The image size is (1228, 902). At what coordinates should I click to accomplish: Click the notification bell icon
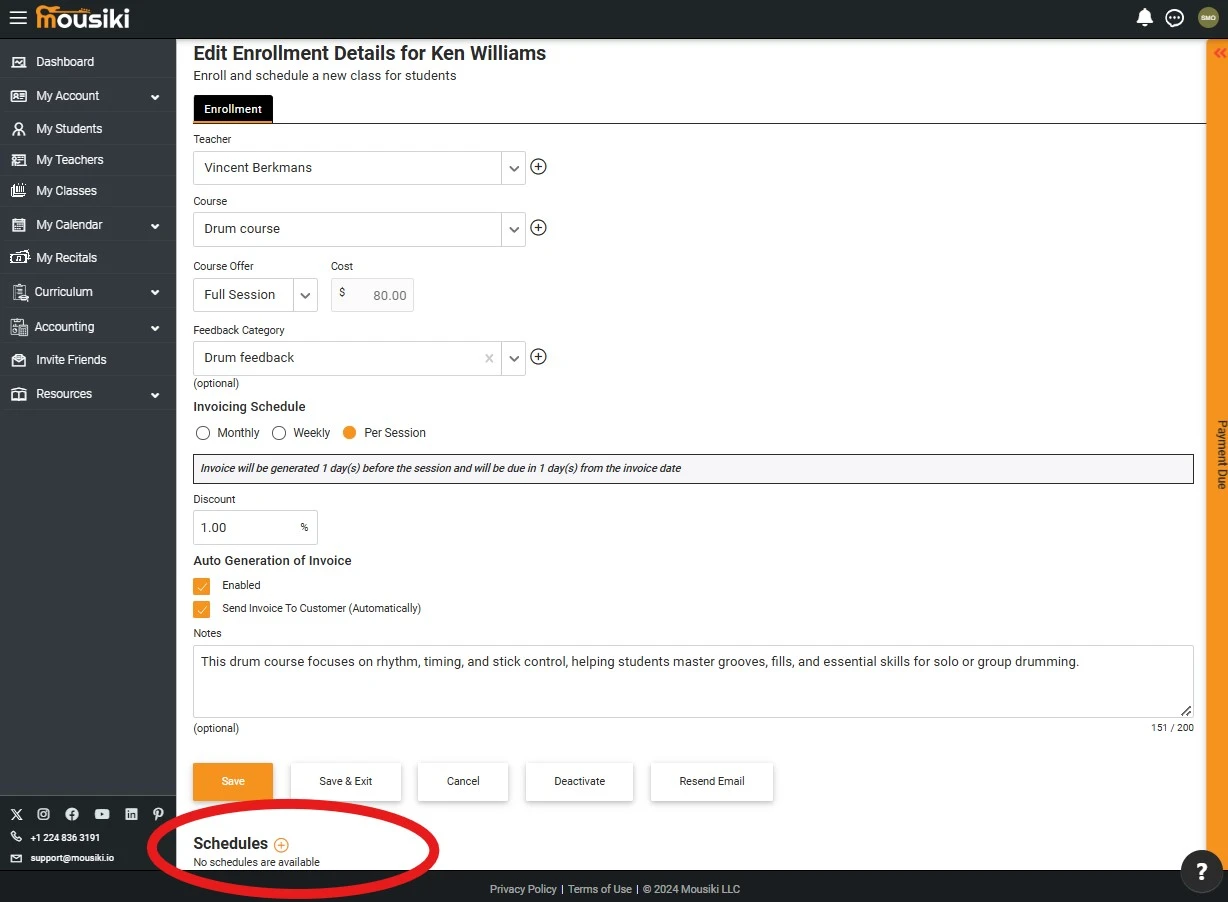point(1145,18)
